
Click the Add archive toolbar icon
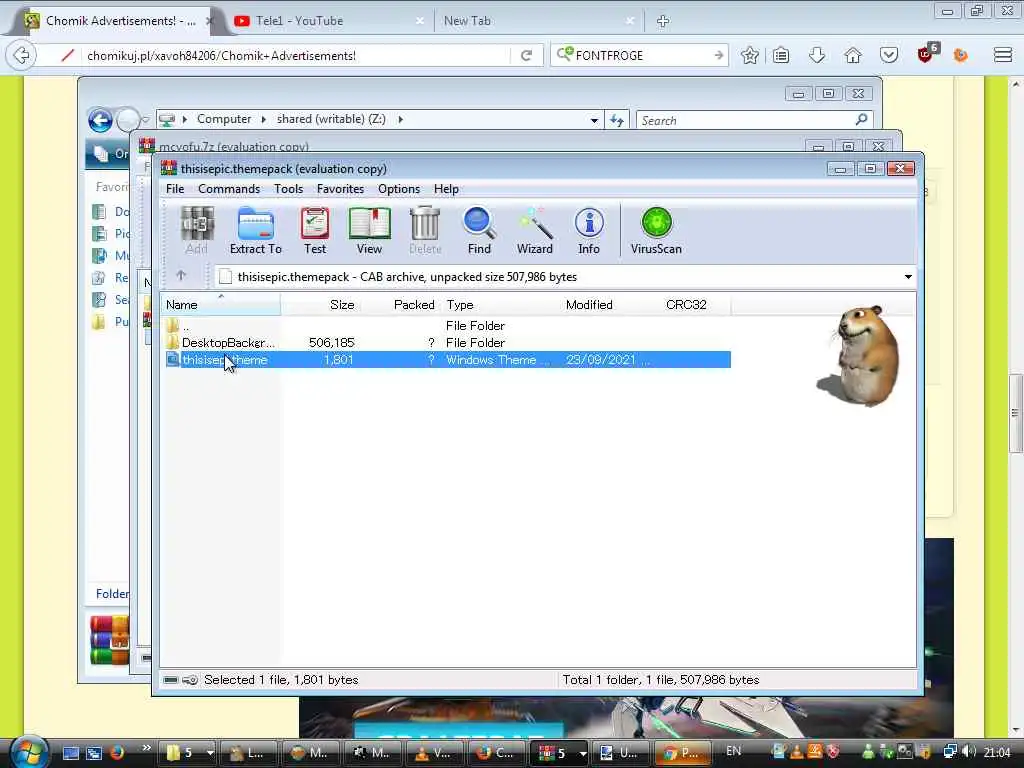tap(197, 230)
